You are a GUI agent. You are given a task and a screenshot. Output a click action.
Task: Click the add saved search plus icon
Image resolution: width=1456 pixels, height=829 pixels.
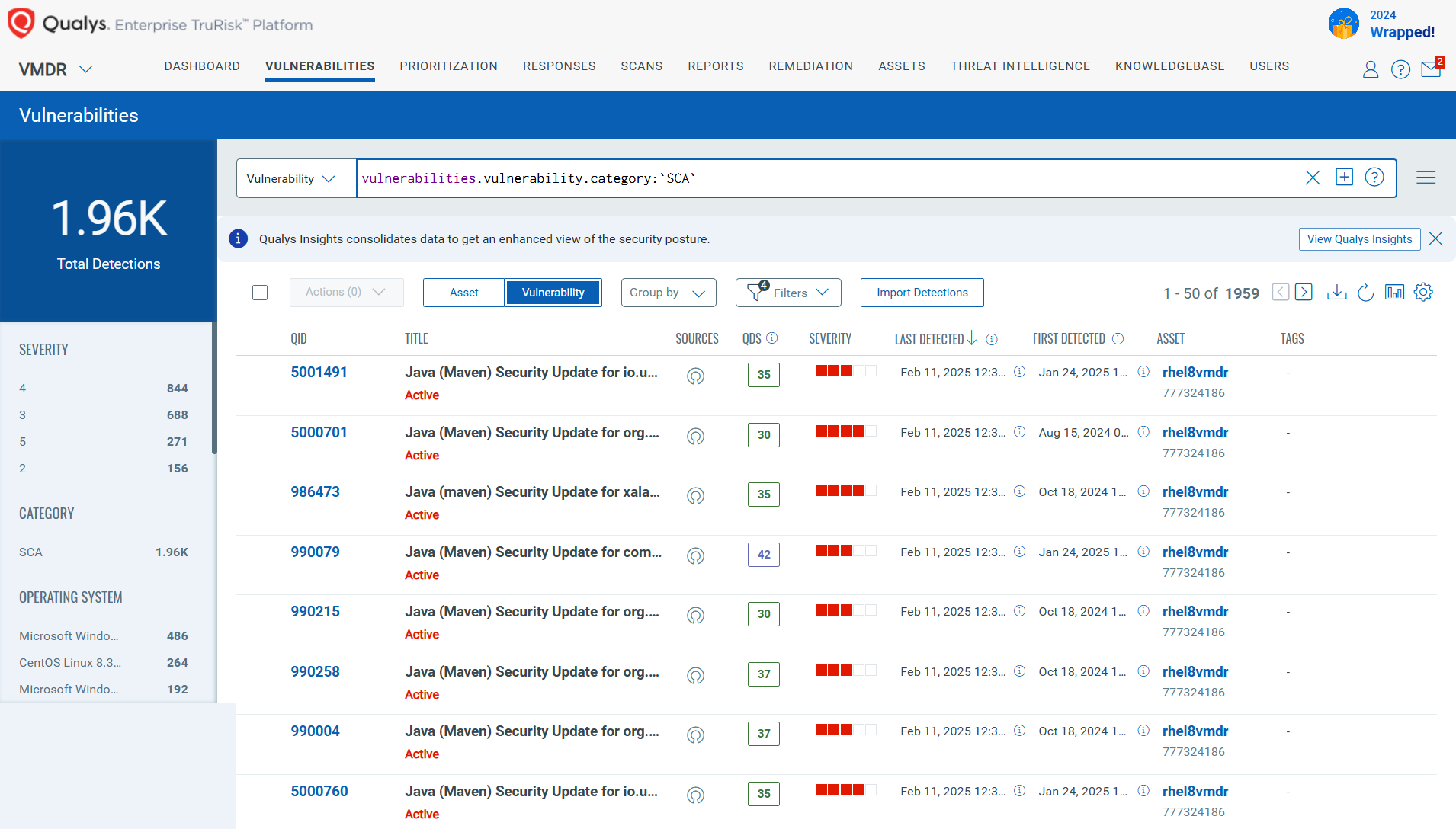pos(1344,178)
